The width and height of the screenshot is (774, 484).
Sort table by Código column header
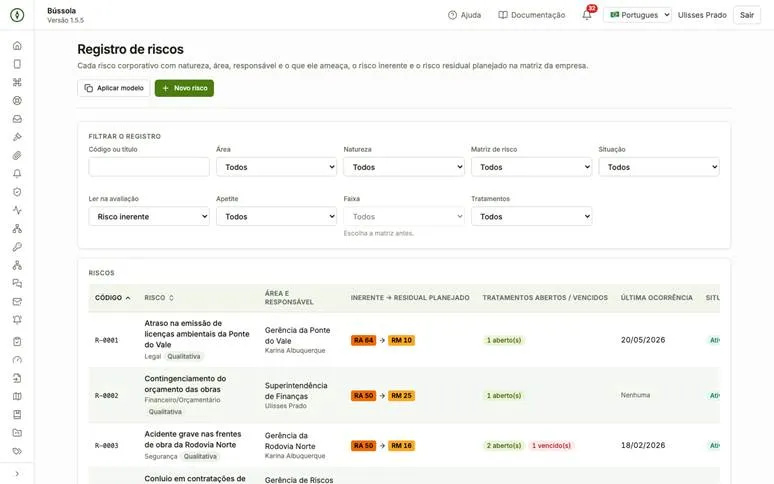coord(113,298)
